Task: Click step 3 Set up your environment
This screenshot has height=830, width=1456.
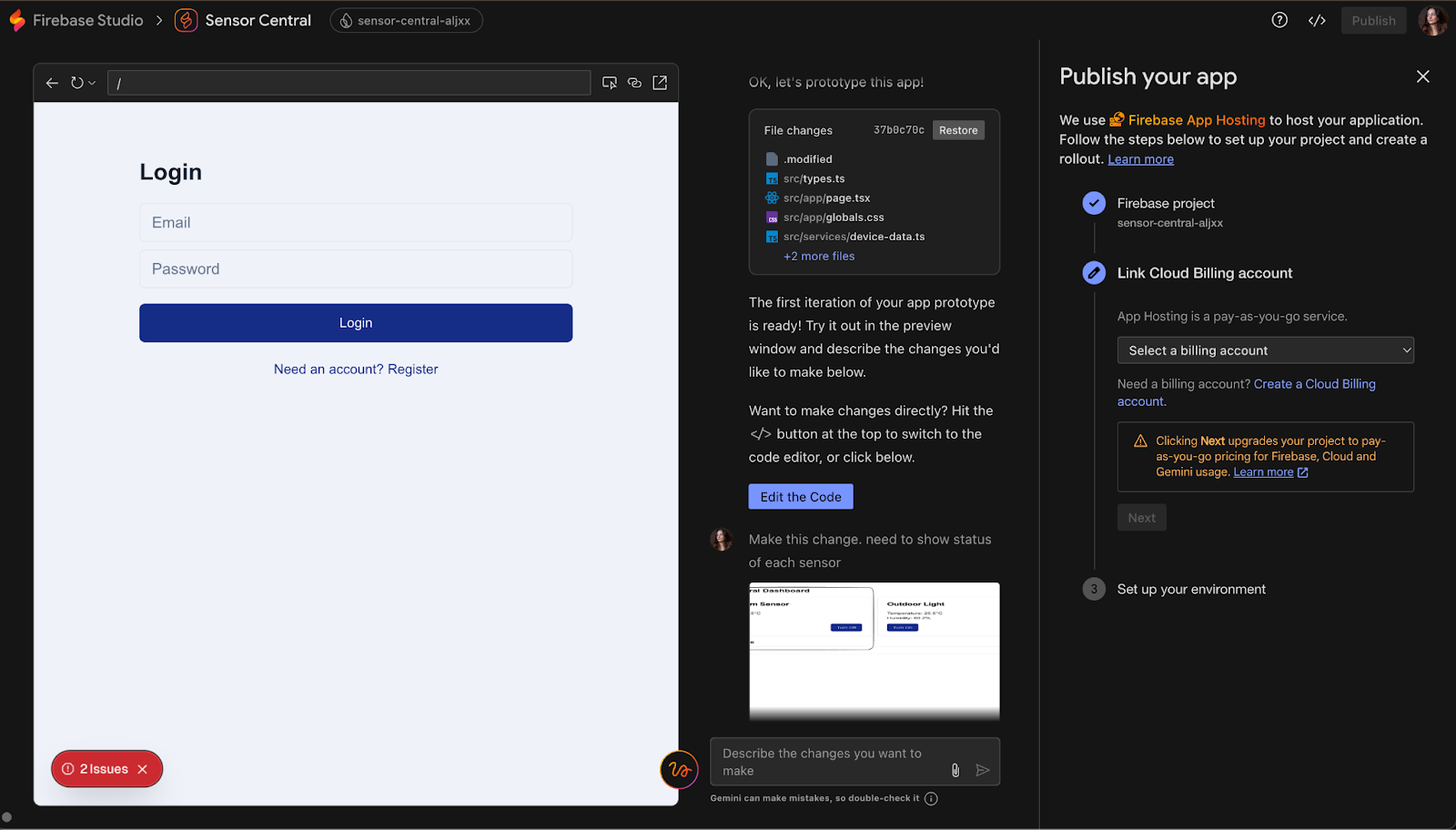Action: pos(1191,589)
